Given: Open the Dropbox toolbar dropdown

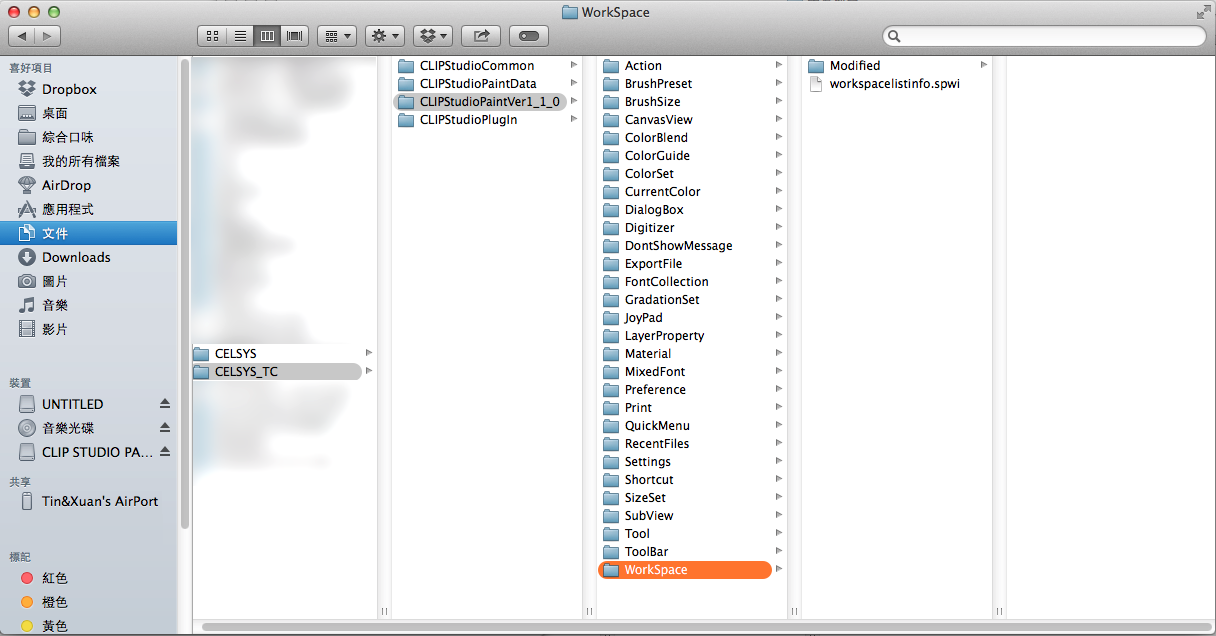Looking at the screenshot, I should tap(434, 36).
